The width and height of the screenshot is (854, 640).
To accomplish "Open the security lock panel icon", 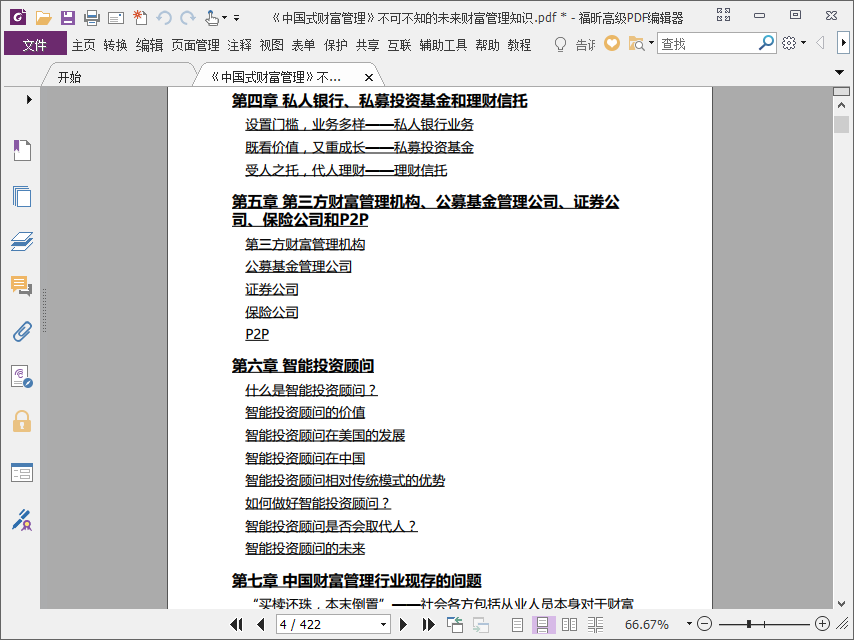I will point(22,421).
